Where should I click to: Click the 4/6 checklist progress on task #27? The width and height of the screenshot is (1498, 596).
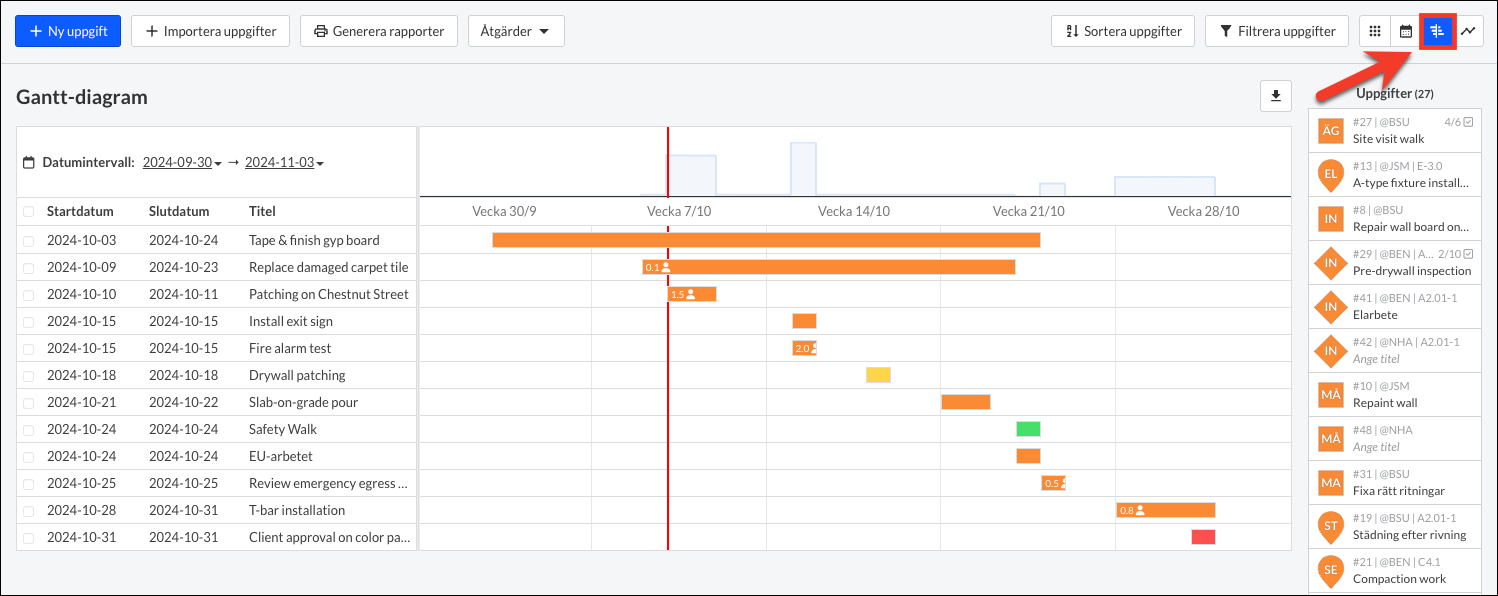click(x=1457, y=121)
